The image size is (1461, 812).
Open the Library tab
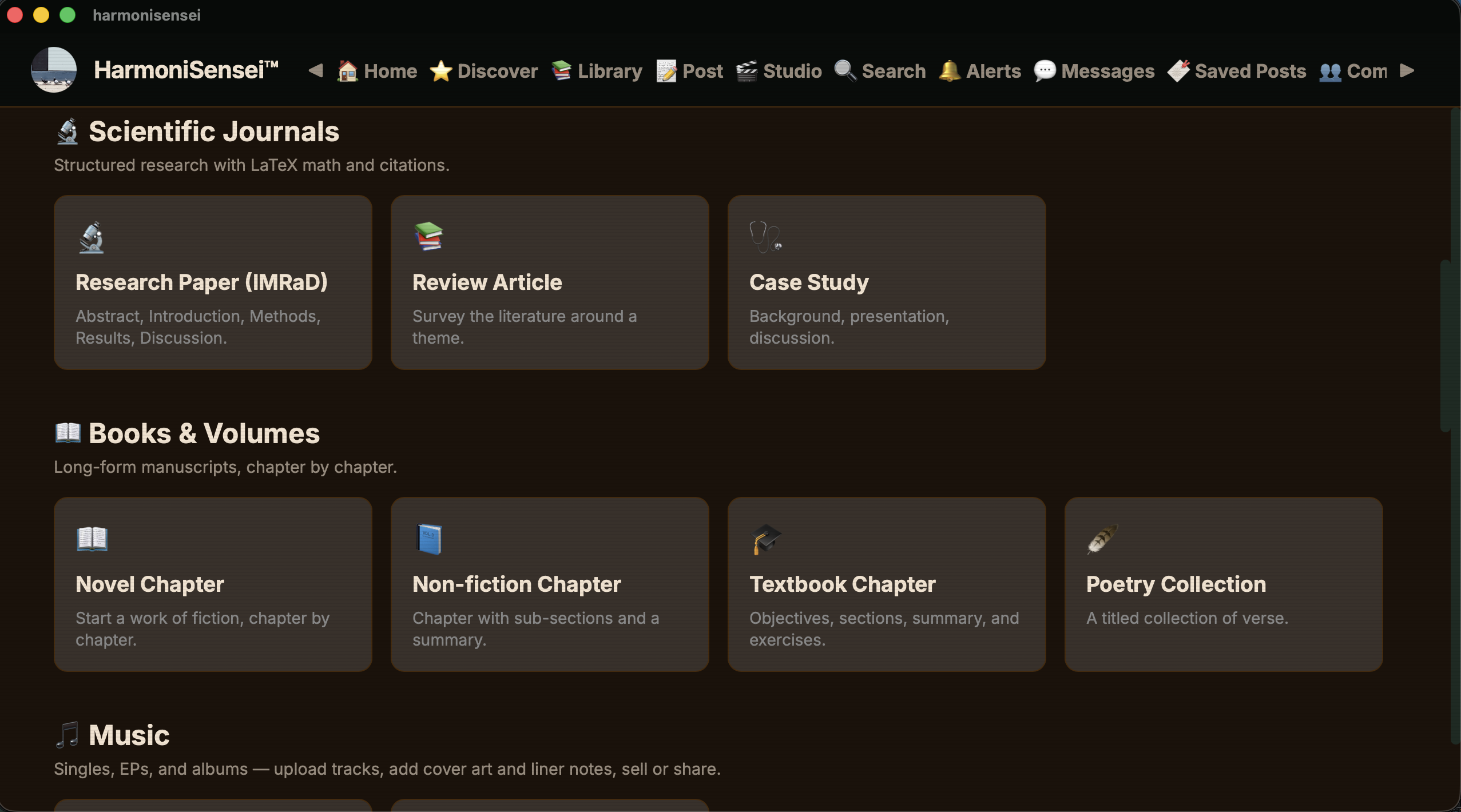pyautogui.click(x=597, y=71)
